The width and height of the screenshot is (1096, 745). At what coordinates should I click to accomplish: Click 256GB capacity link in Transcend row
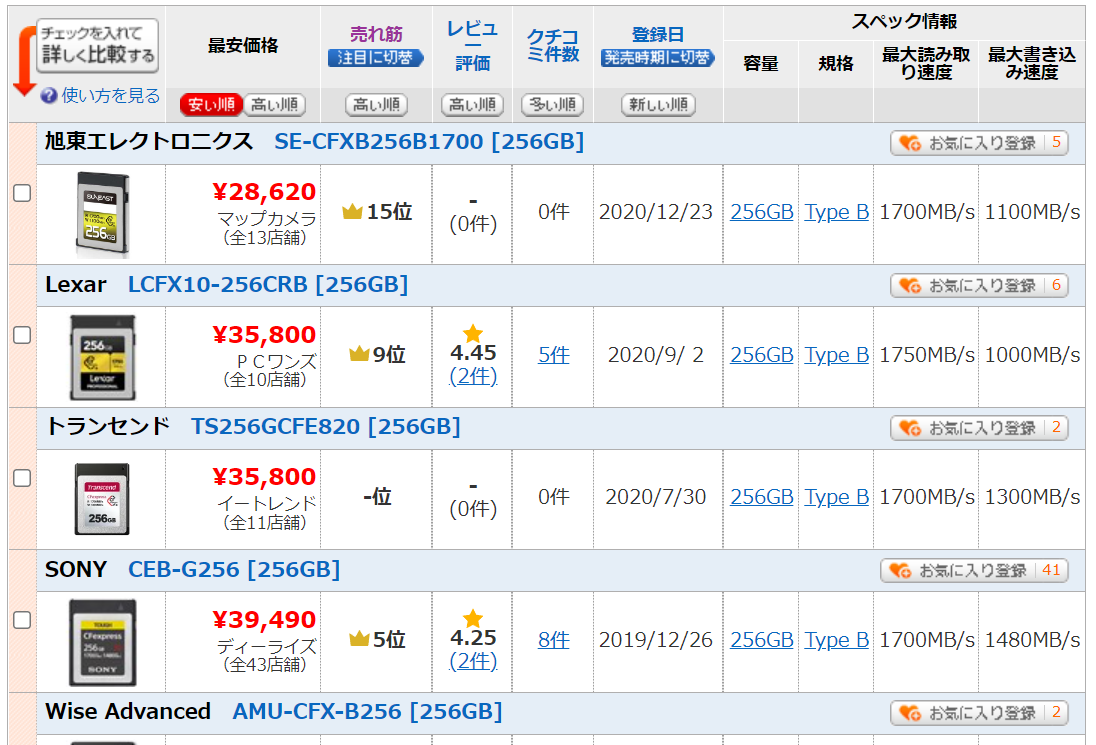click(762, 497)
